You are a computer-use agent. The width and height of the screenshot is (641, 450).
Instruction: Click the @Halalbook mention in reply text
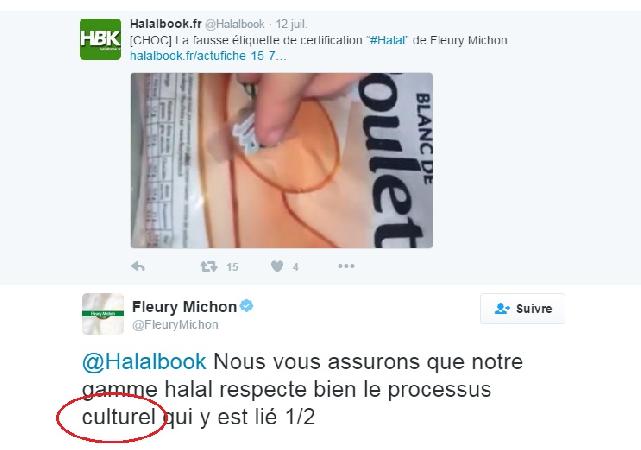click(144, 362)
